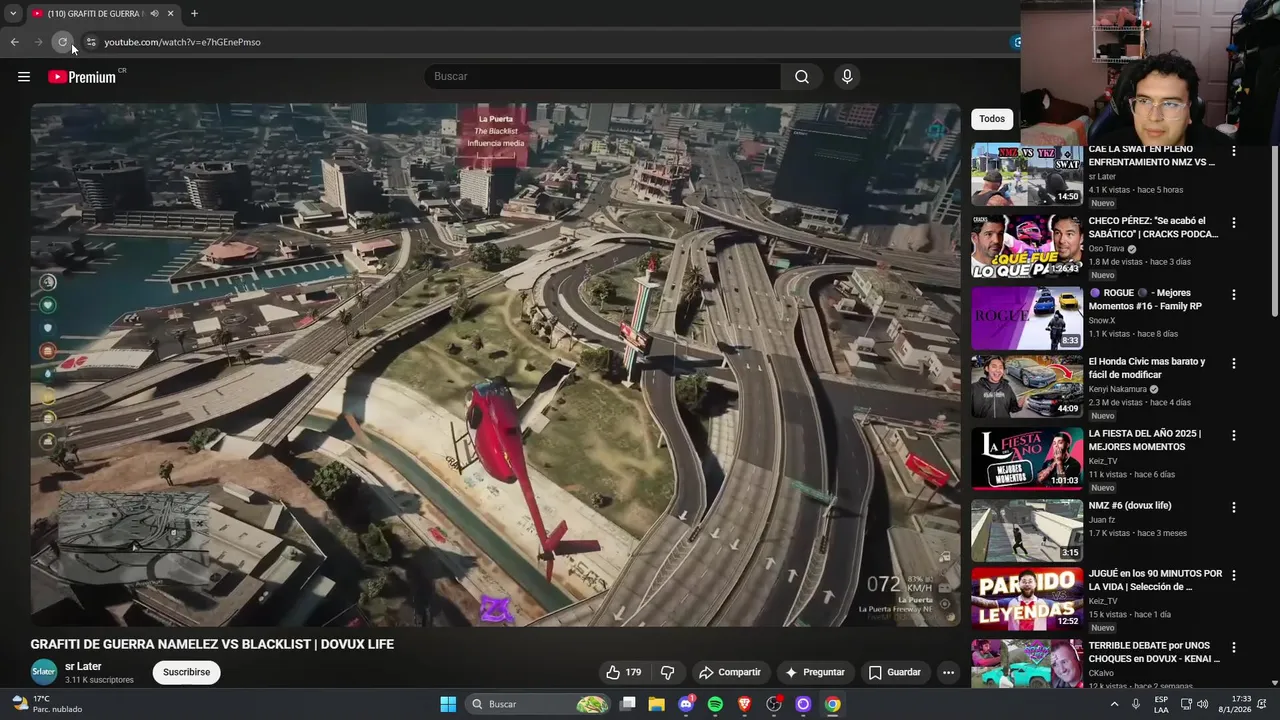The image size is (1280, 720).
Task: Switch ESP LAA keyboard language
Action: point(1161,704)
